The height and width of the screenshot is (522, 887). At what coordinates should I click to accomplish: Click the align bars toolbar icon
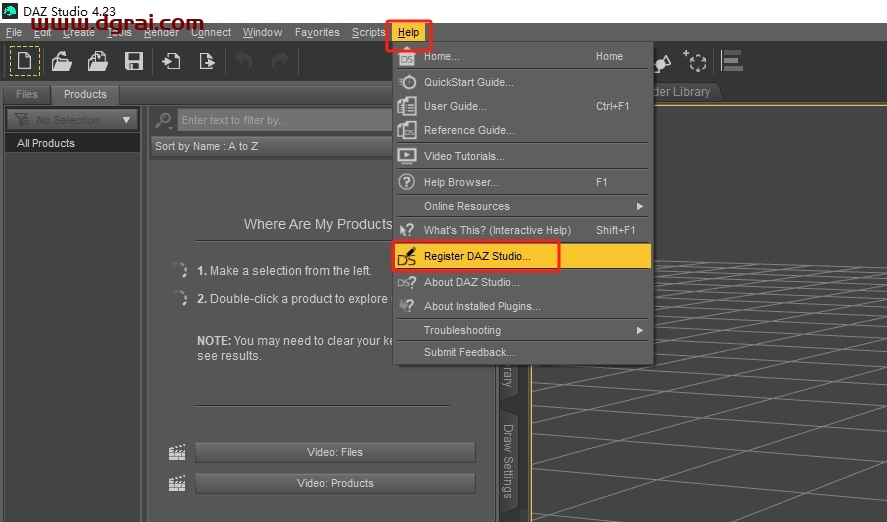[732, 61]
